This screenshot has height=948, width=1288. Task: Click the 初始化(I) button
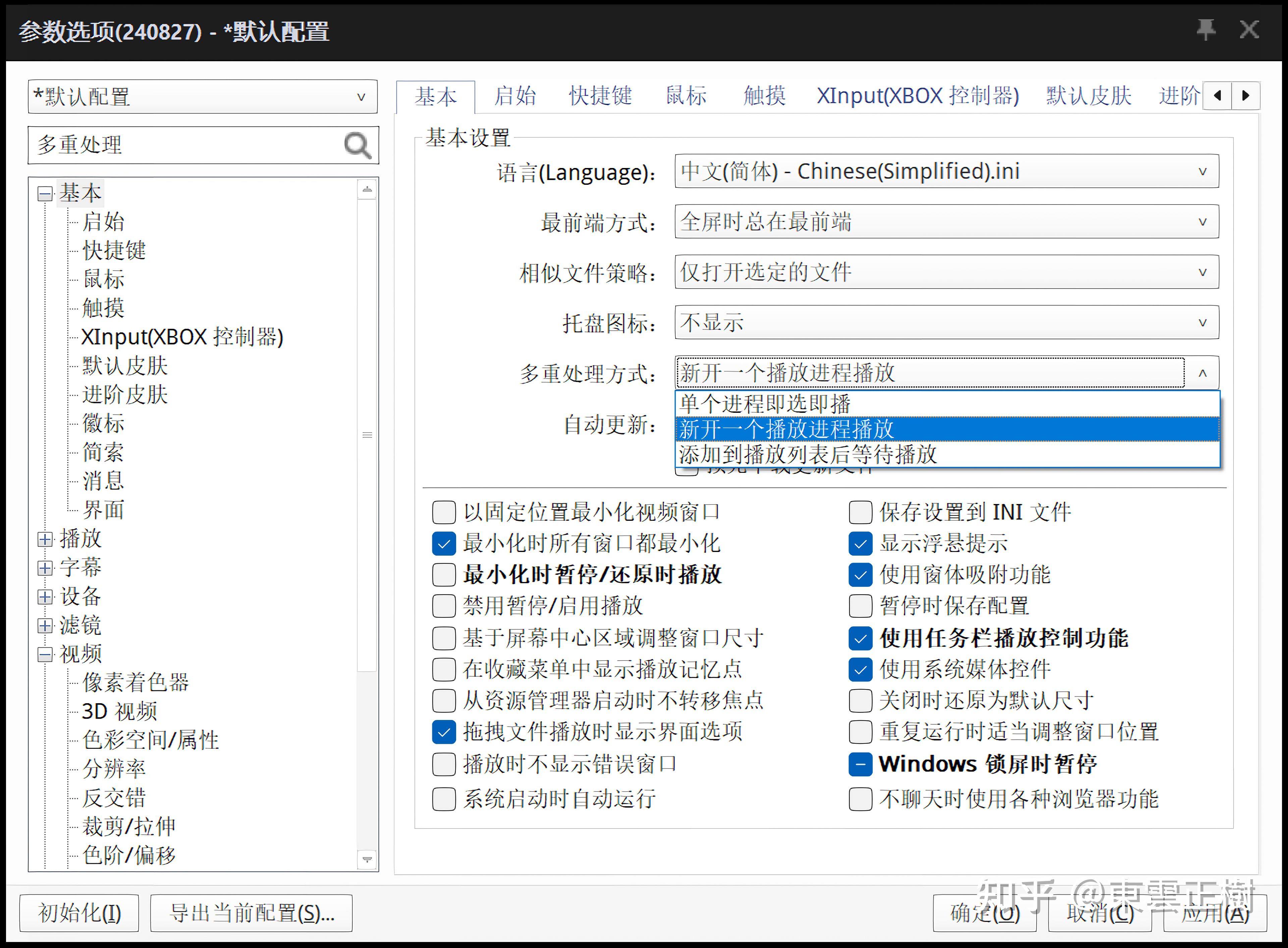click(79, 913)
